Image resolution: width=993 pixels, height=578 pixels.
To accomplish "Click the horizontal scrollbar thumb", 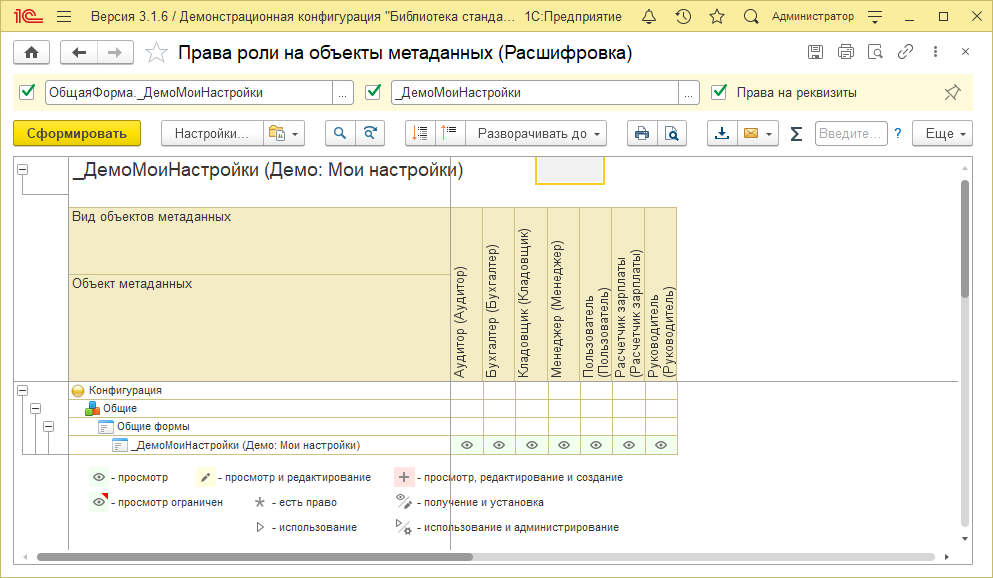I will (255, 557).
